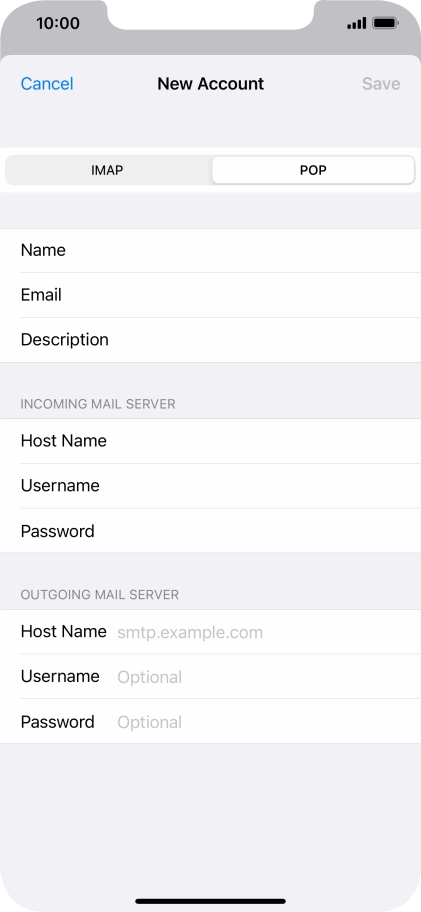Click outgoing server Password optional field
This screenshot has width=421, height=912.
point(210,722)
